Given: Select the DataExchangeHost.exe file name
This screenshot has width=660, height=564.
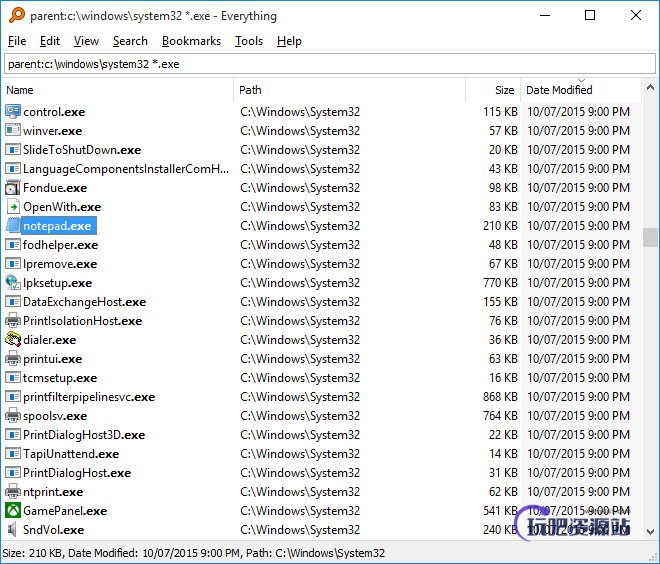Looking at the screenshot, I should pyautogui.click(x=85, y=302).
